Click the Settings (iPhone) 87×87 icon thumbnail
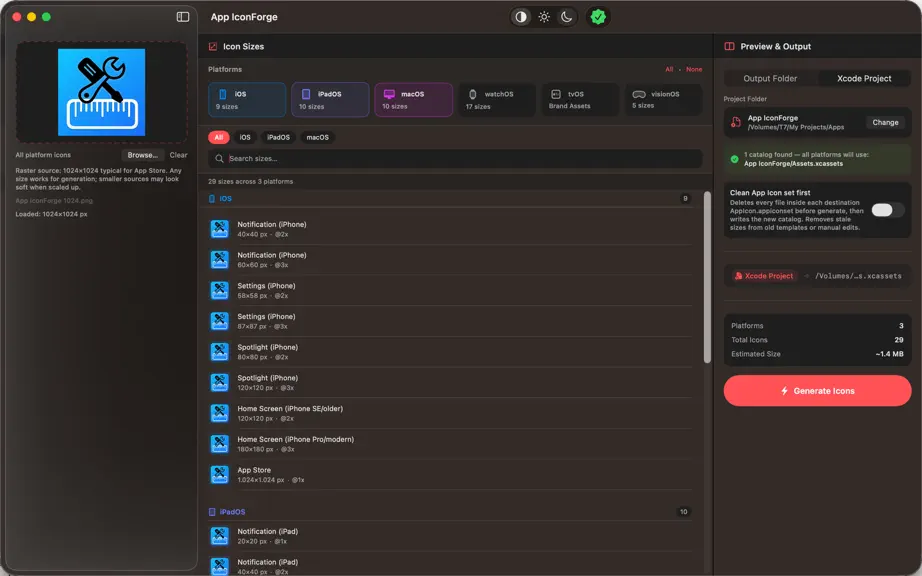Viewport: 922px width, 576px height. (x=220, y=321)
